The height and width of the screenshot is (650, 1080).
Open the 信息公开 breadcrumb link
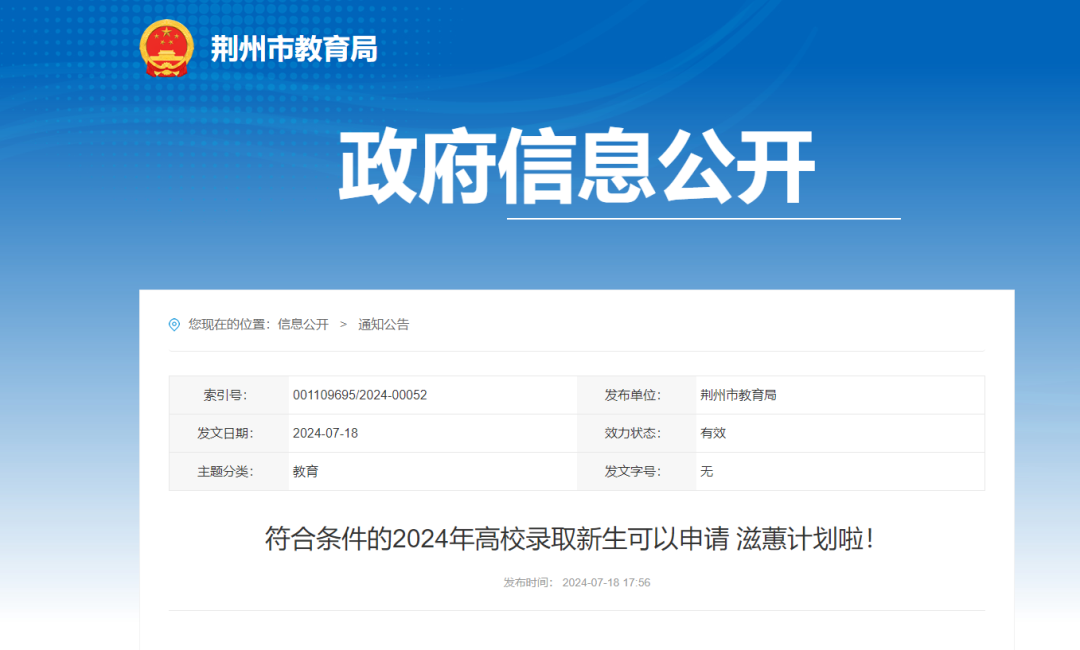[302, 324]
